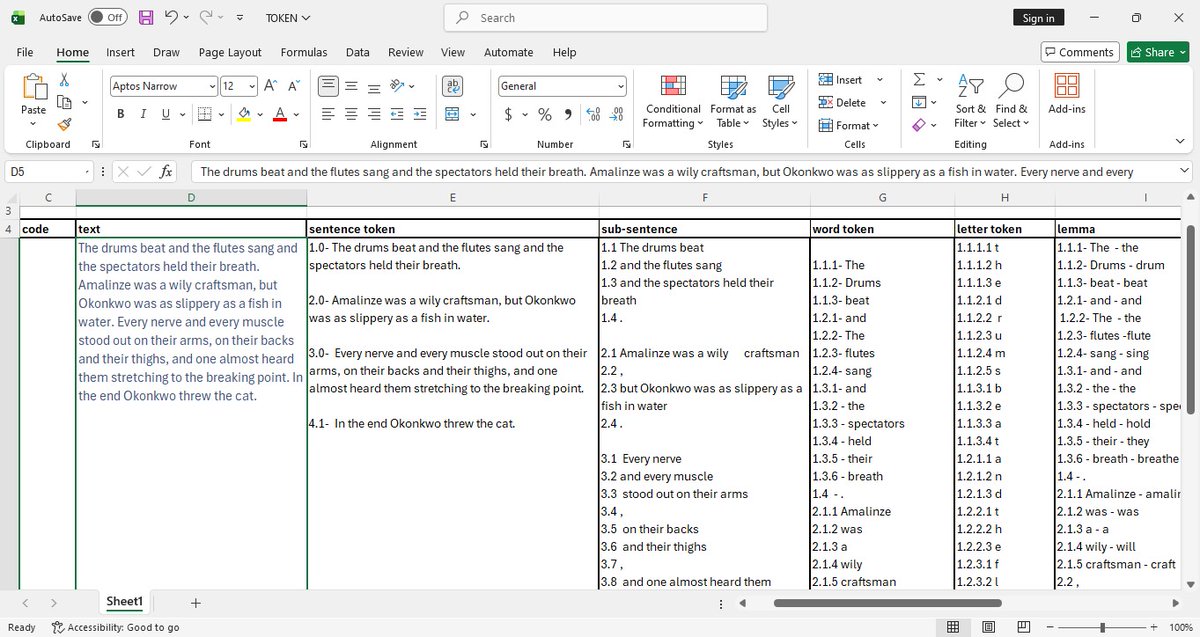Switch to the Insert ribbon tab
Viewport: 1200px width, 637px height.
120,52
